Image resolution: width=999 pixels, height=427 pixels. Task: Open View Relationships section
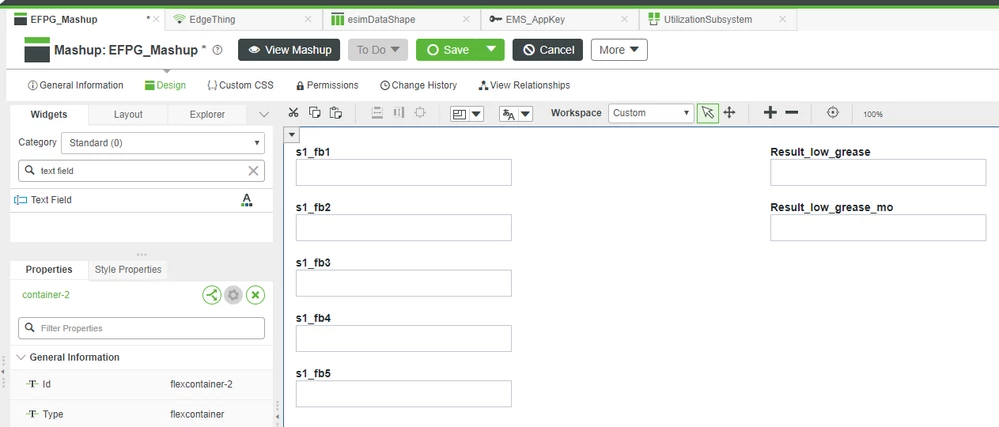pos(524,85)
